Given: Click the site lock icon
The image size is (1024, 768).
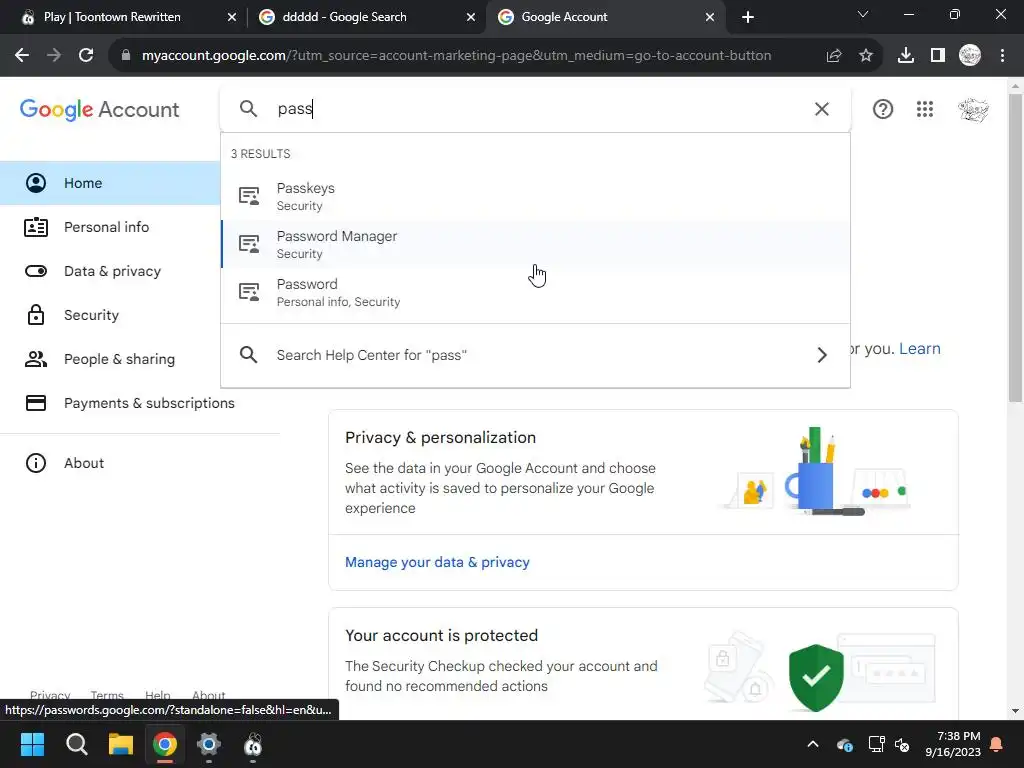Looking at the screenshot, I should point(126,56).
